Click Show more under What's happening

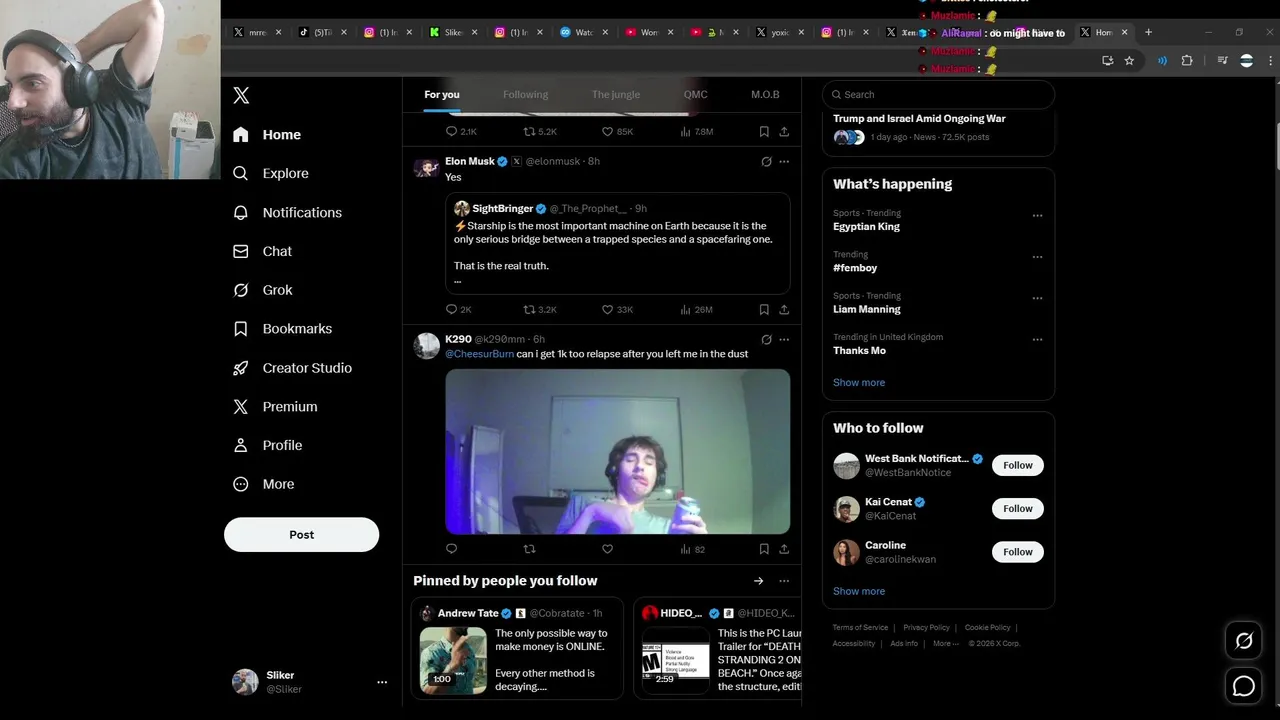(x=859, y=382)
